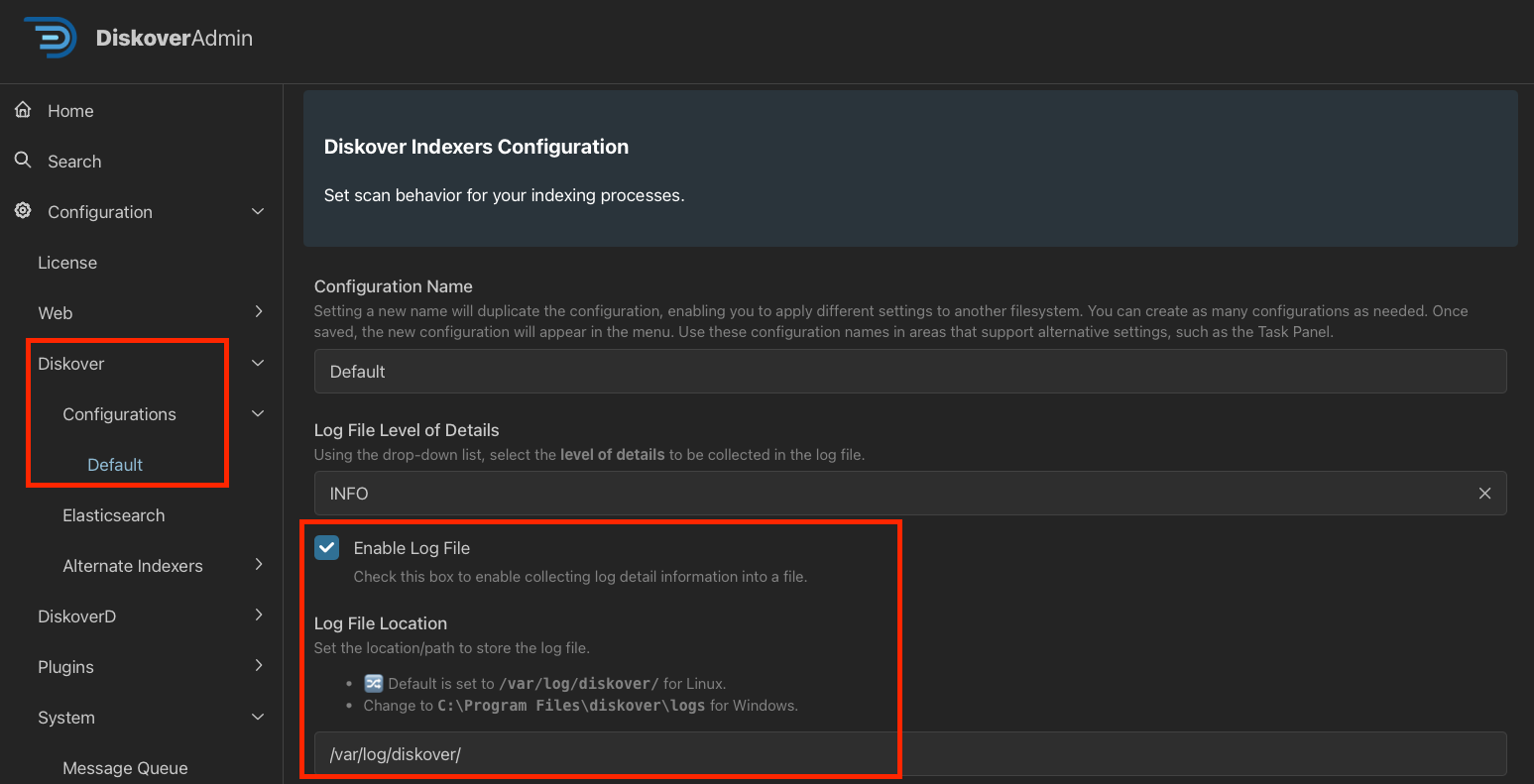Click the small icon beside the Linux default path
Viewport: 1534px width, 784px height.
373,683
